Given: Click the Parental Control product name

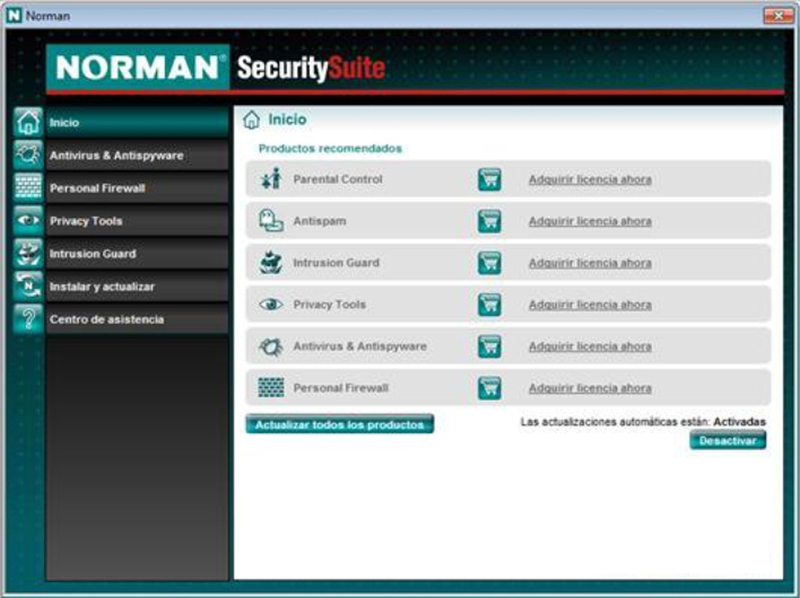Looking at the screenshot, I should (x=338, y=179).
